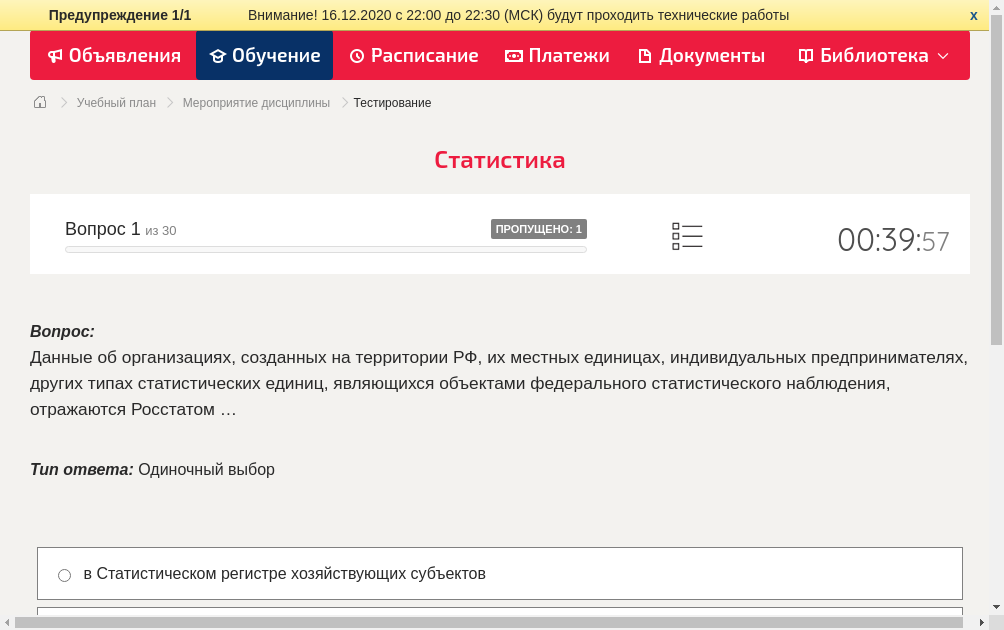Click the question progress bar
The image size is (1004, 630).
325,249
